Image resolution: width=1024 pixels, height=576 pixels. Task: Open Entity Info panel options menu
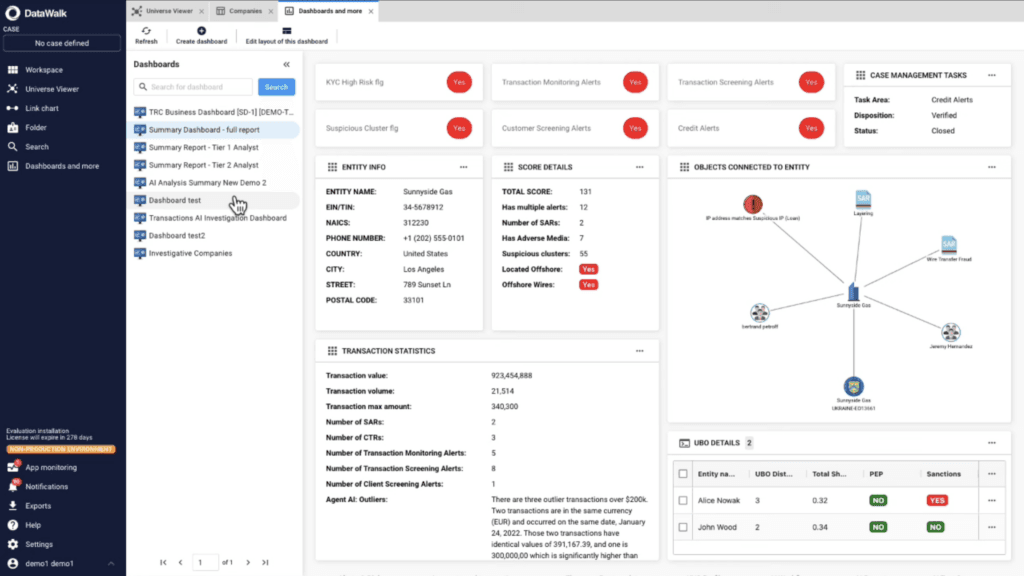pos(464,167)
